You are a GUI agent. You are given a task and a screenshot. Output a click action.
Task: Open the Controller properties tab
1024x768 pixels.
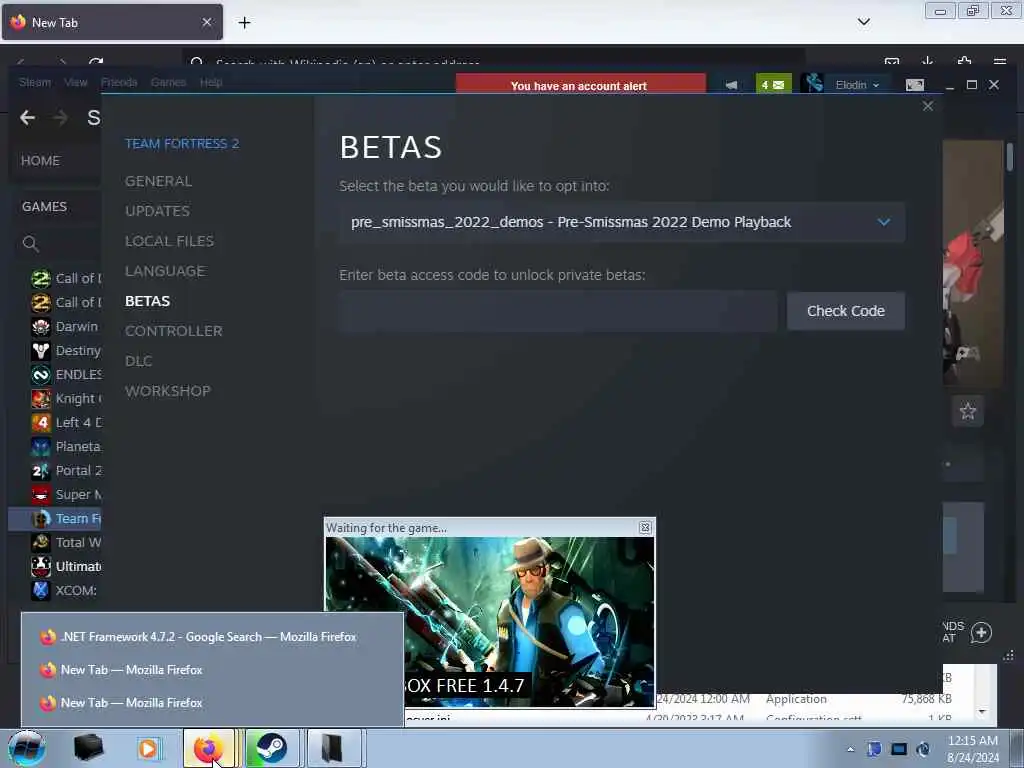click(174, 331)
